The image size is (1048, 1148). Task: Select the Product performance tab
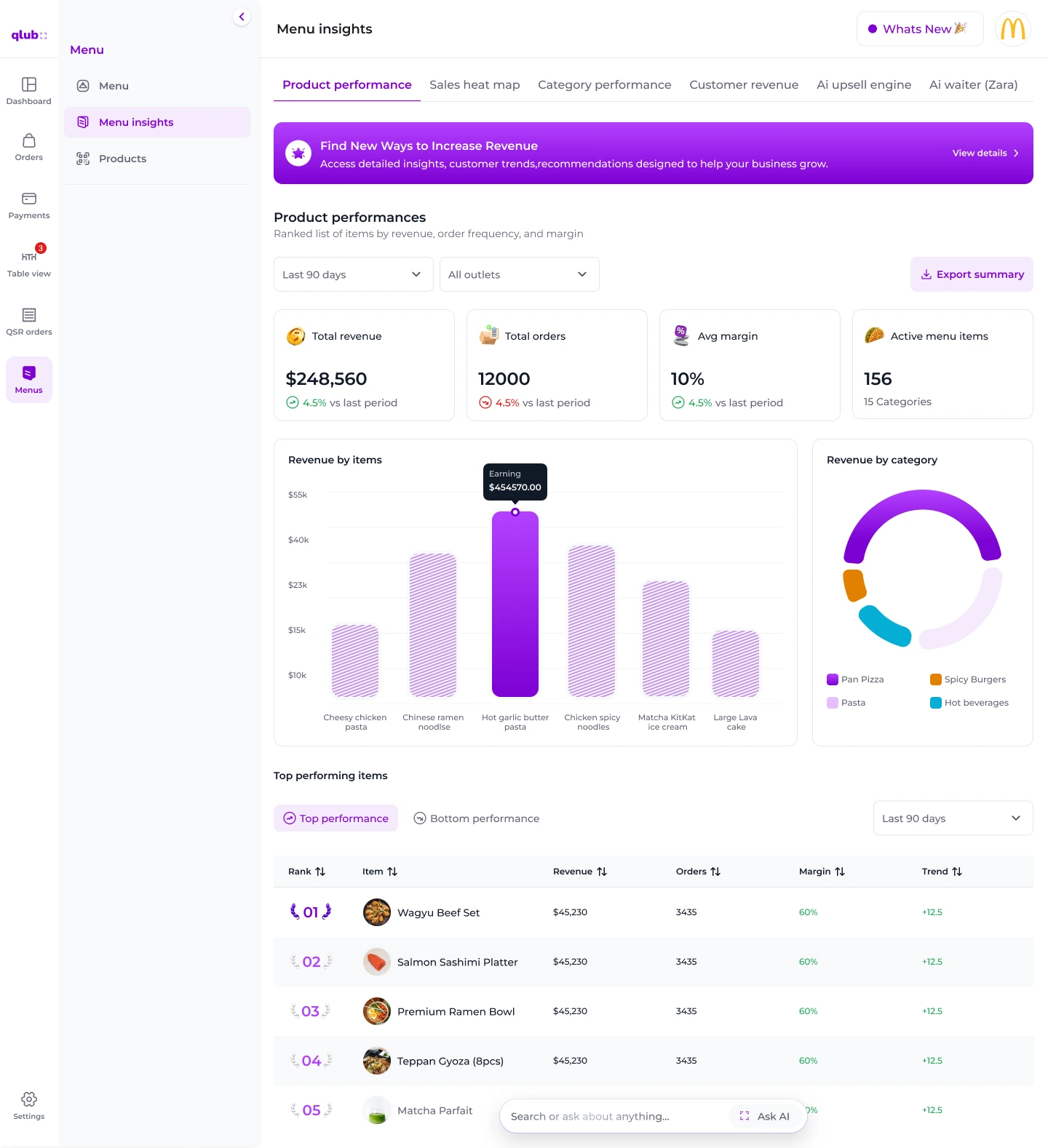pyautogui.click(x=347, y=84)
